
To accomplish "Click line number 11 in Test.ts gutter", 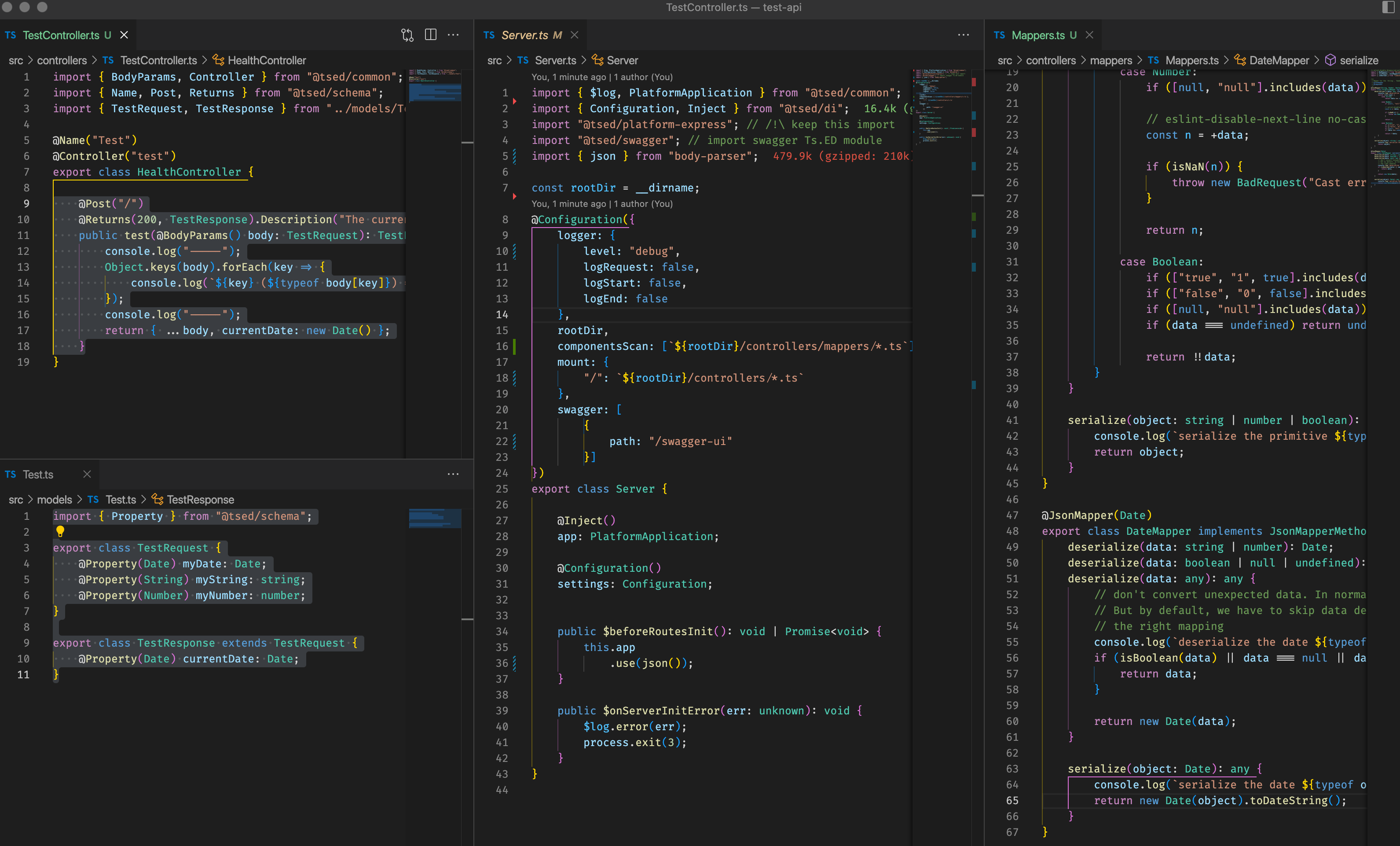I will click(23, 674).
